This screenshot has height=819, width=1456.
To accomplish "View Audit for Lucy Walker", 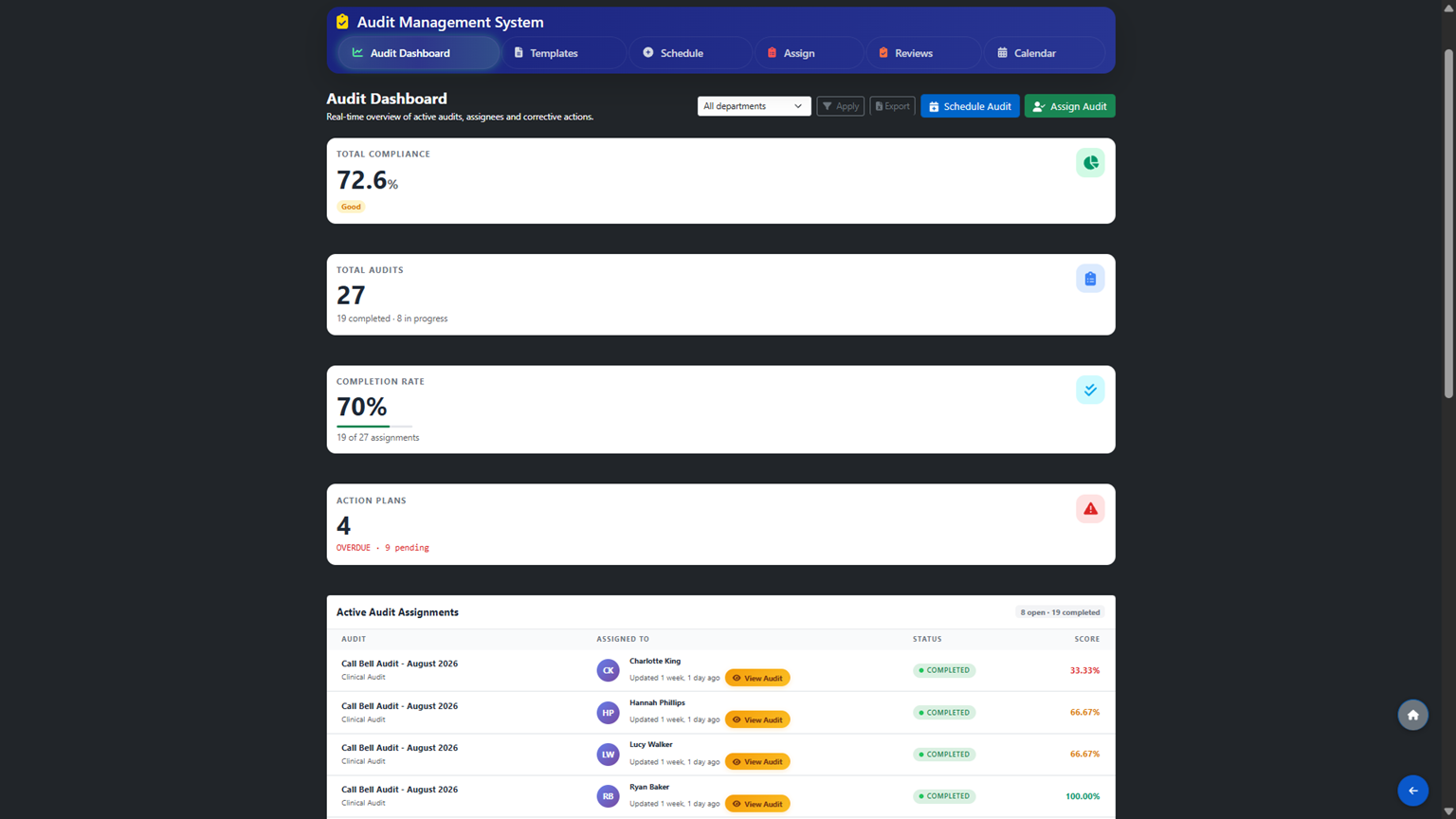I will pyautogui.click(x=757, y=761).
